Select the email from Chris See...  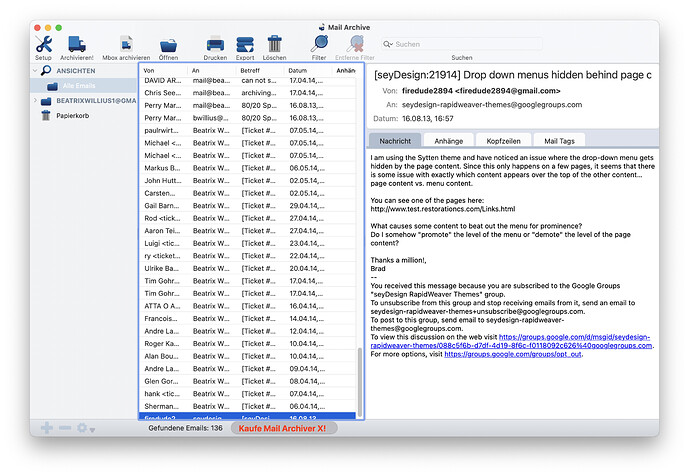pos(247,93)
